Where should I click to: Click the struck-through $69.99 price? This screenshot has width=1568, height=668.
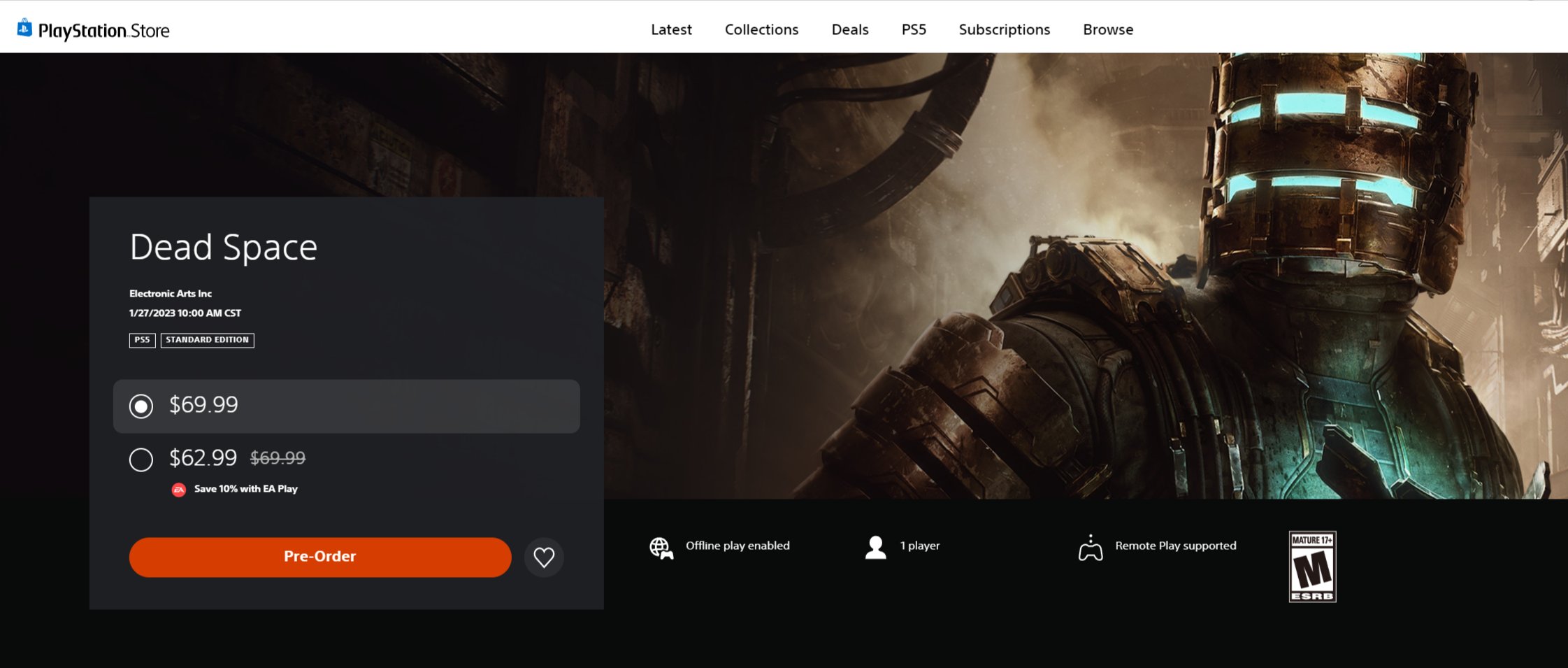point(278,458)
